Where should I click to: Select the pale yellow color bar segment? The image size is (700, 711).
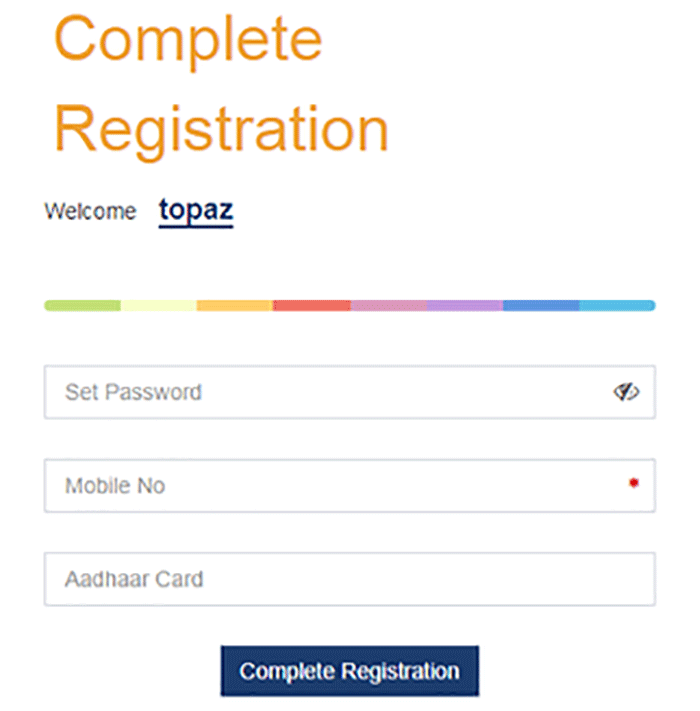coord(159,306)
